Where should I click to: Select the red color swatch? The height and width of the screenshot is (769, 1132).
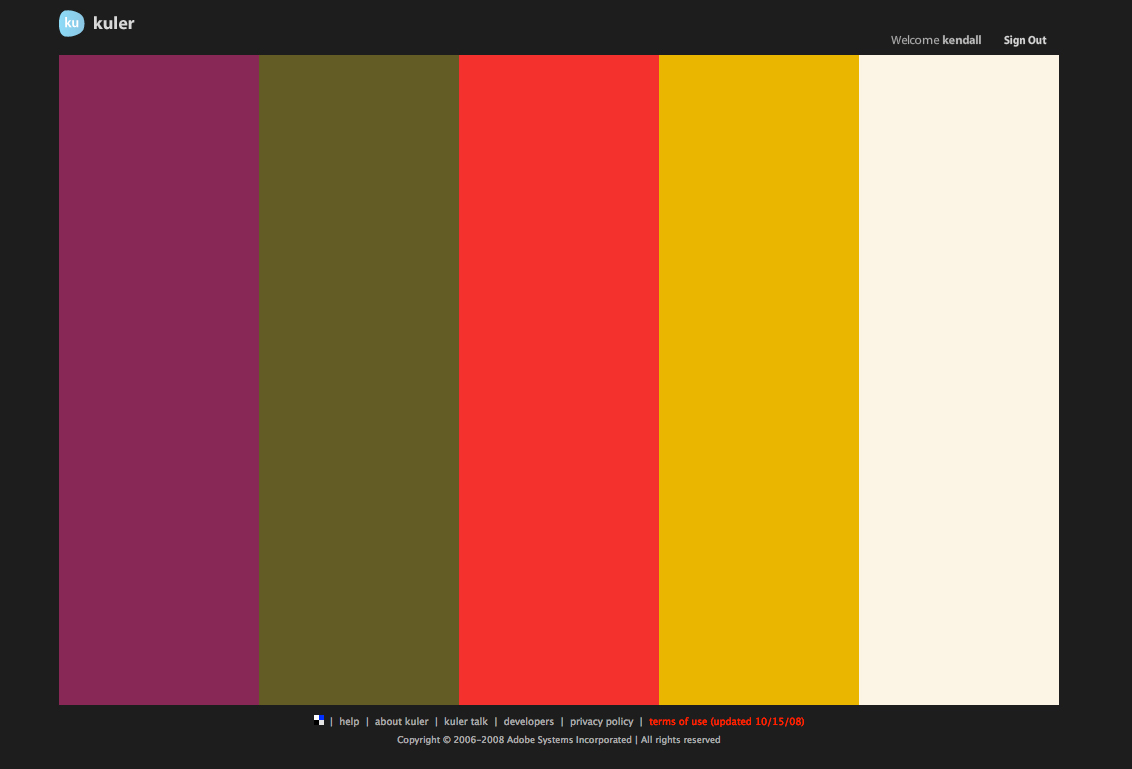[x=559, y=380]
